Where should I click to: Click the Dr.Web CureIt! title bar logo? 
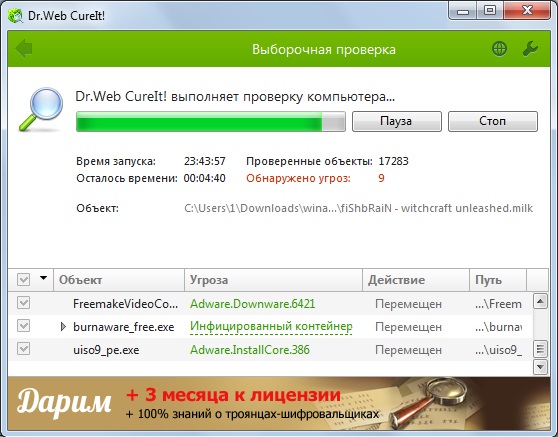click(x=15, y=16)
